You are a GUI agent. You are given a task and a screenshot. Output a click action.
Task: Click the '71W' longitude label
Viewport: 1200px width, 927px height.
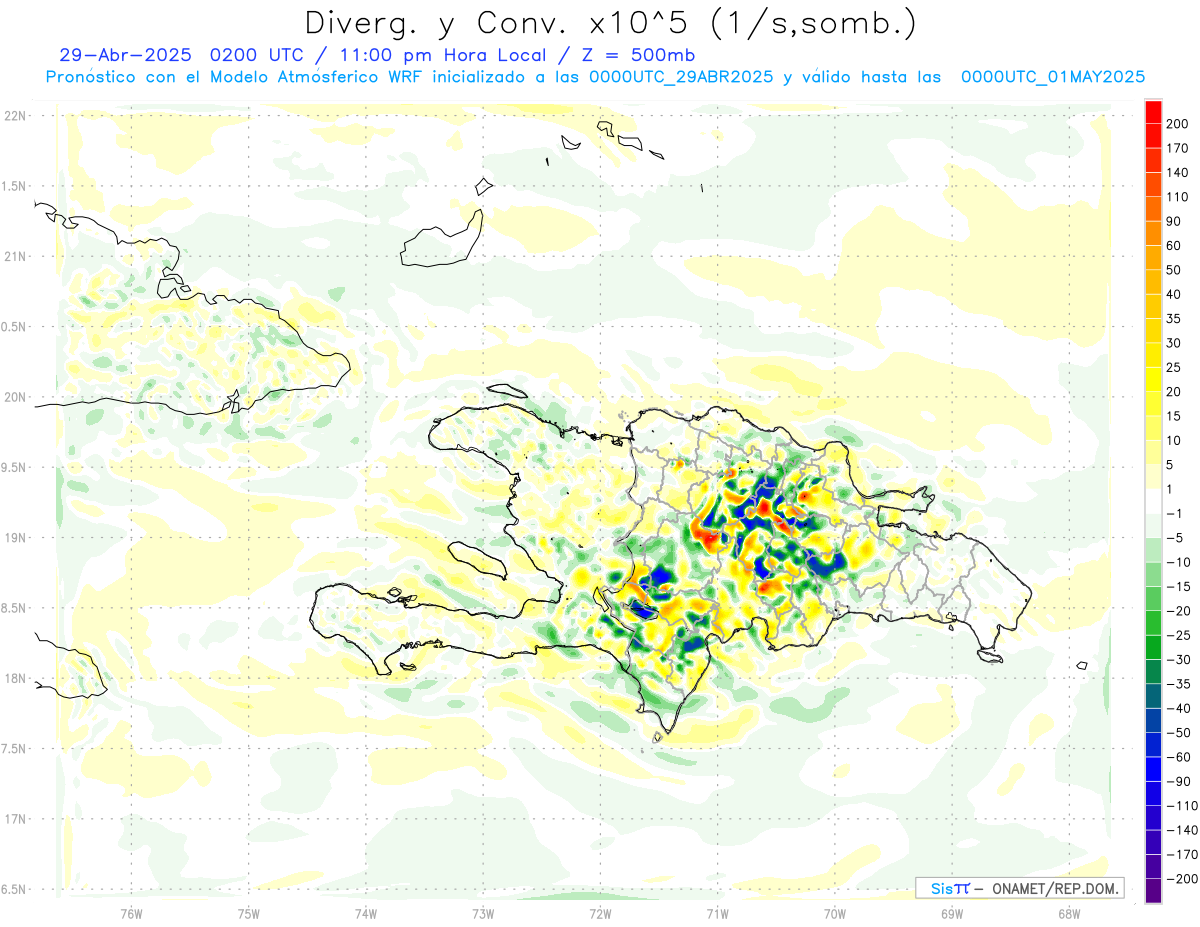(x=717, y=913)
